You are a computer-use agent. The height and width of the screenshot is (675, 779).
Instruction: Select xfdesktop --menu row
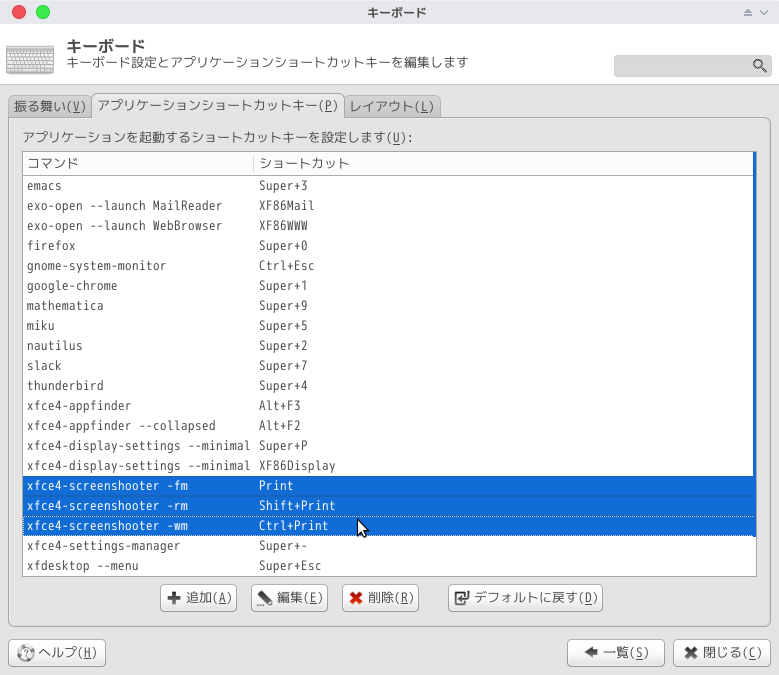pos(390,566)
